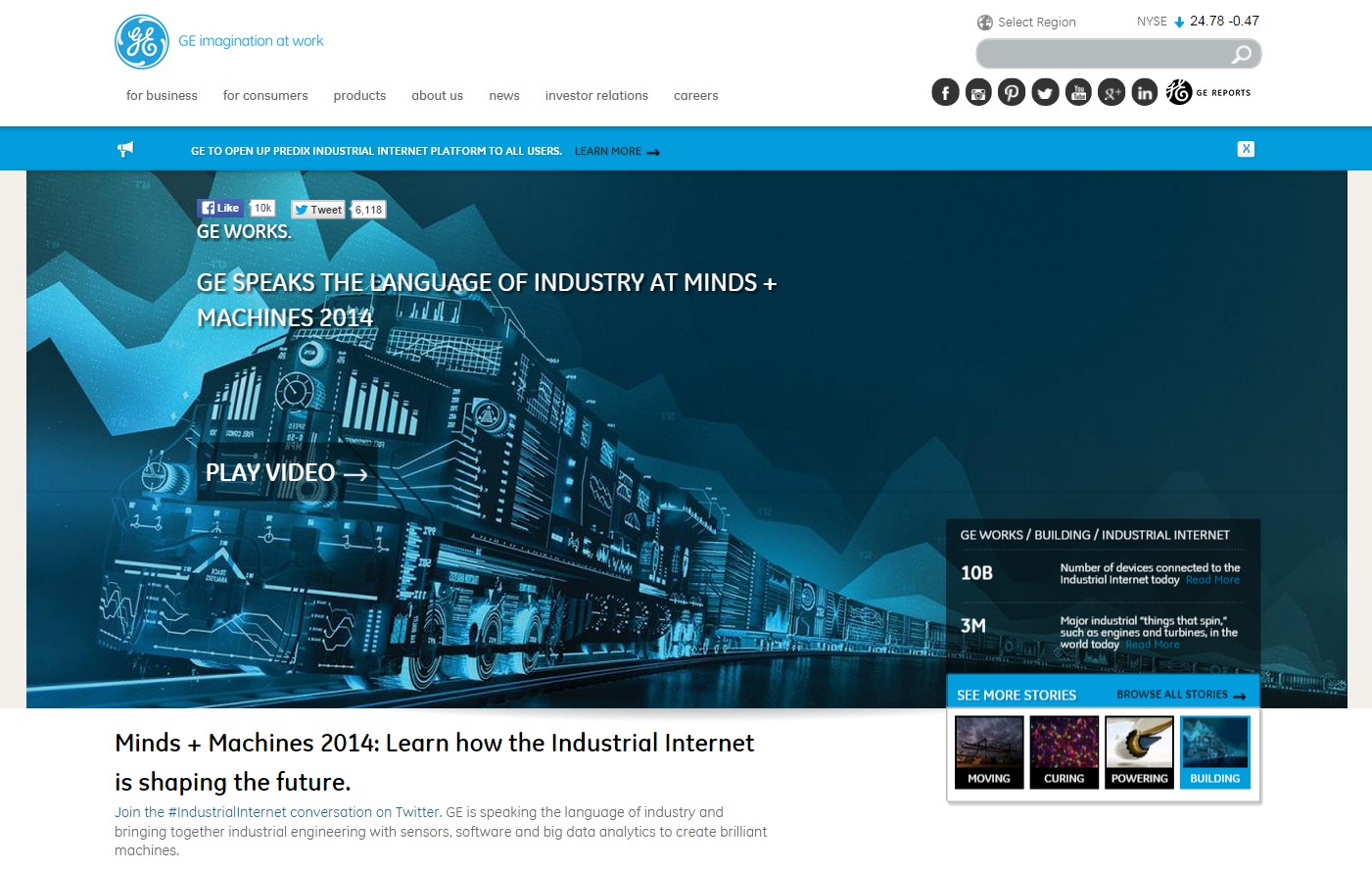Open the careers menu item
Screen dimensions: 1372x869
pyautogui.click(x=695, y=95)
